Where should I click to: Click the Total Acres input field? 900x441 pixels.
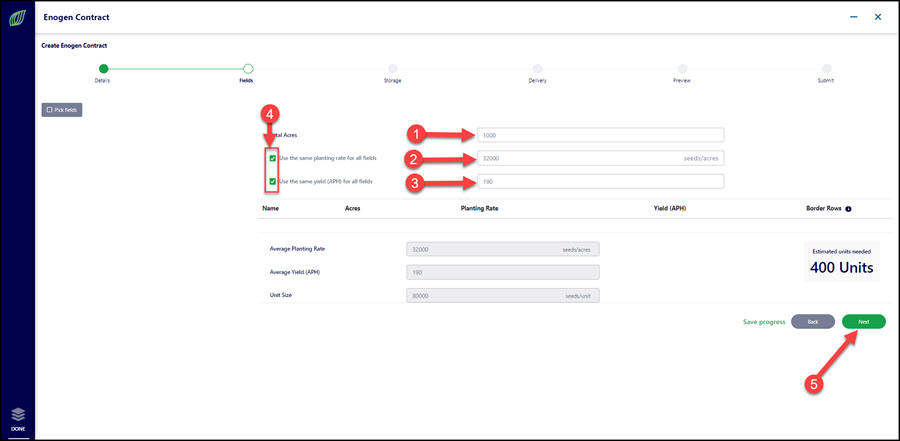coord(600,135)
